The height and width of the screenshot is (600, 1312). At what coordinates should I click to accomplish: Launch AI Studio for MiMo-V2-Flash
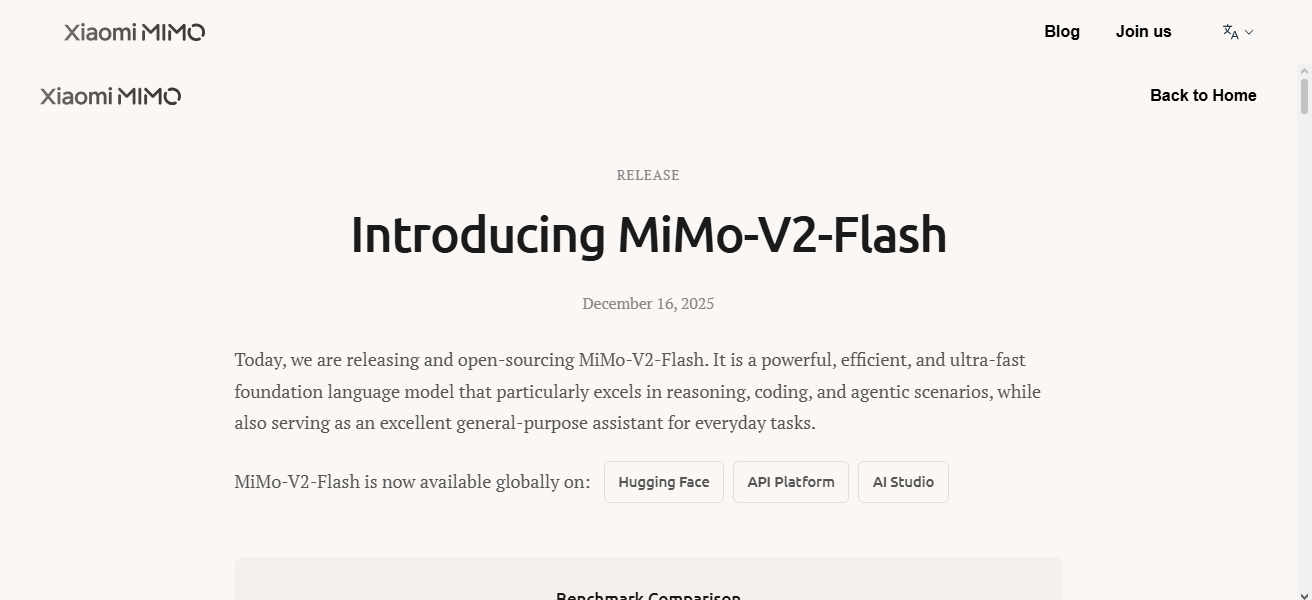coord(902,481)
